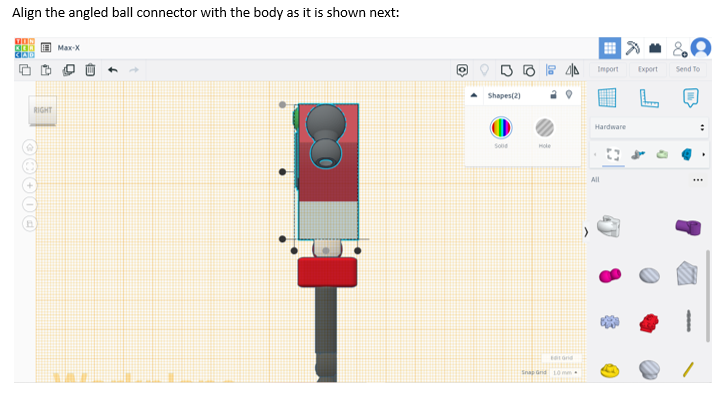Screen dimensions: 724x398
Task: Group the selected shapes
Action: 507,70
